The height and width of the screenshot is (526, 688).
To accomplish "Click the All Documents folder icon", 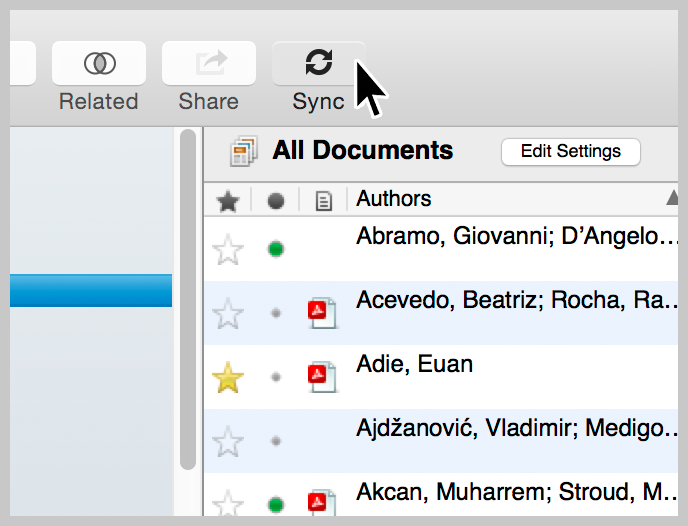I will (x=243, y=152).
